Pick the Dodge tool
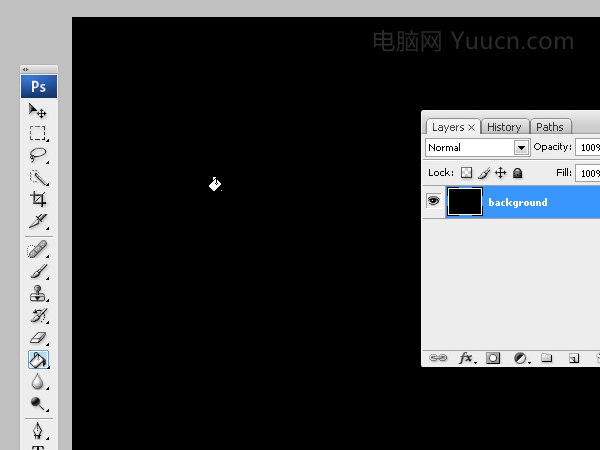 (x=38, y=403)
